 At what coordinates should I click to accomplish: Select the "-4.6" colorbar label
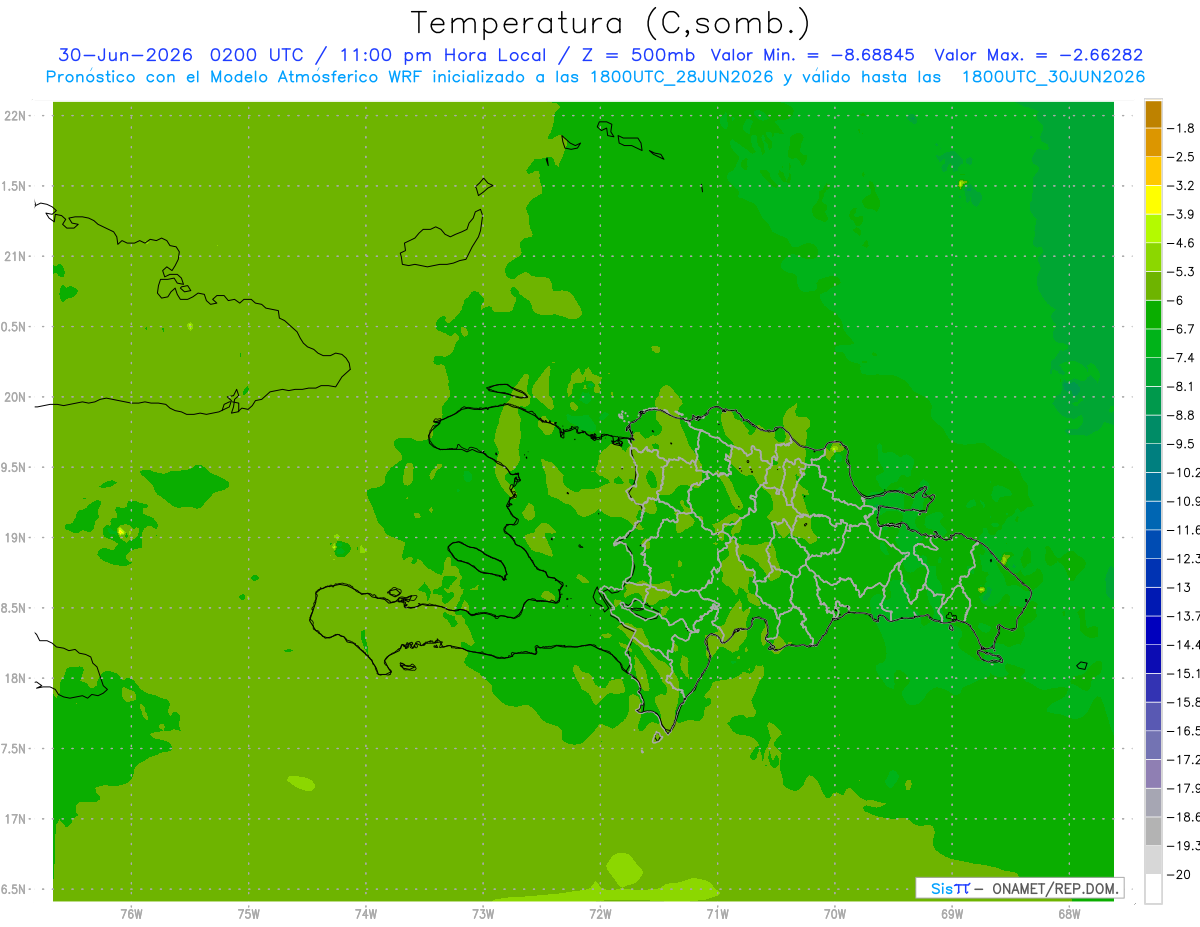coord(1182,243)
